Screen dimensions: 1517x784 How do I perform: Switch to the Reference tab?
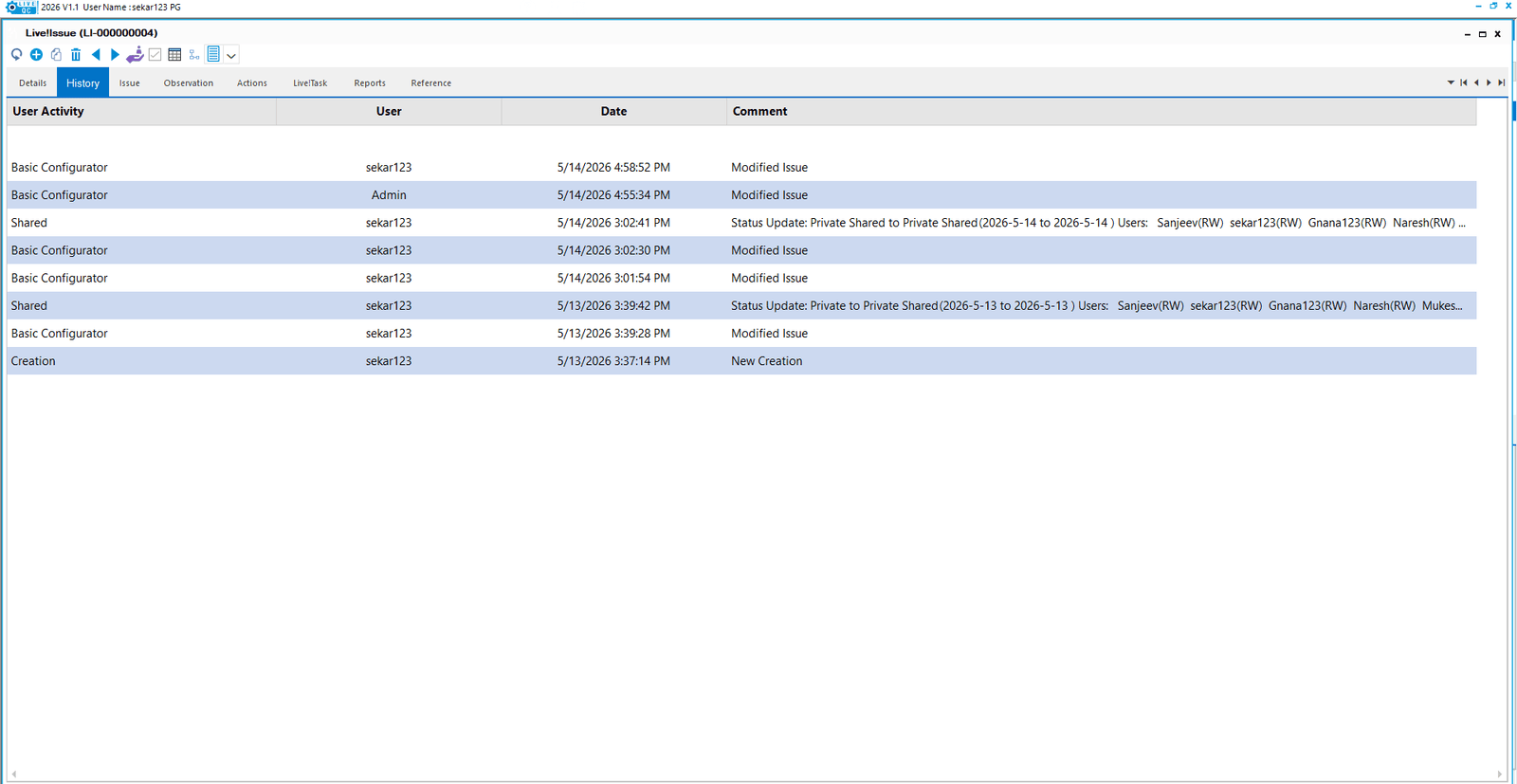pyautogui.click(x=431, y=82)
